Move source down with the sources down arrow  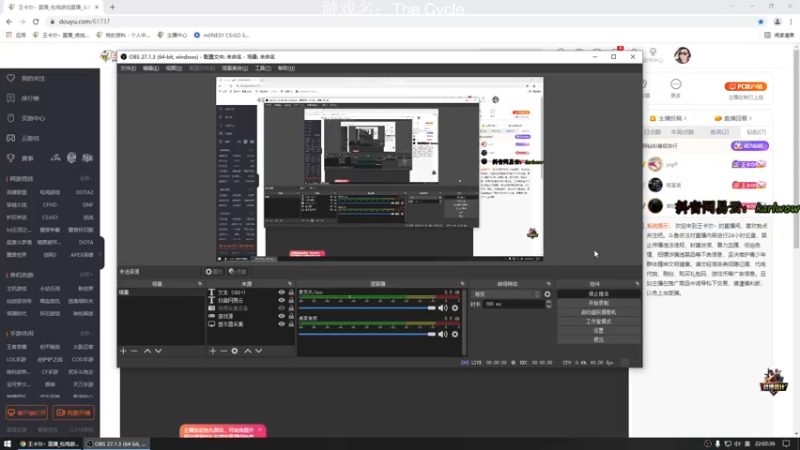[259, 351]
